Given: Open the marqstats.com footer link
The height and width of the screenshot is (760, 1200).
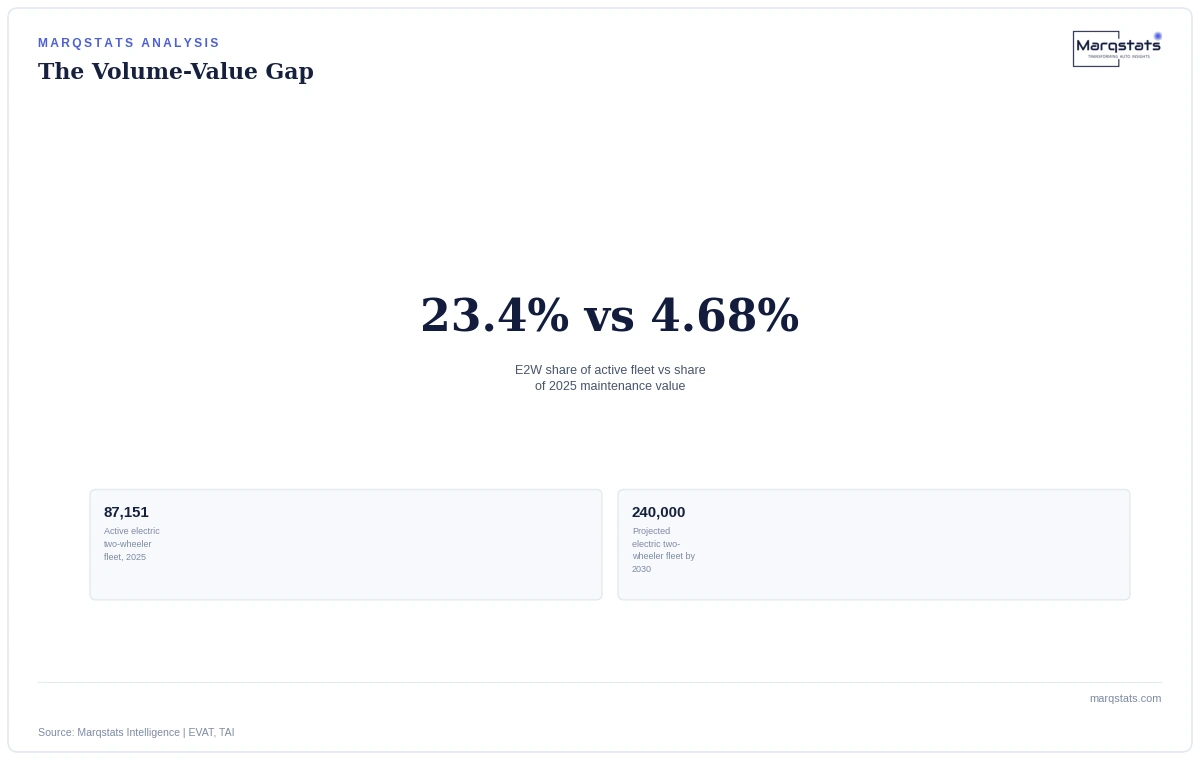Looking at the screenshot, I should pos(1125,698).
